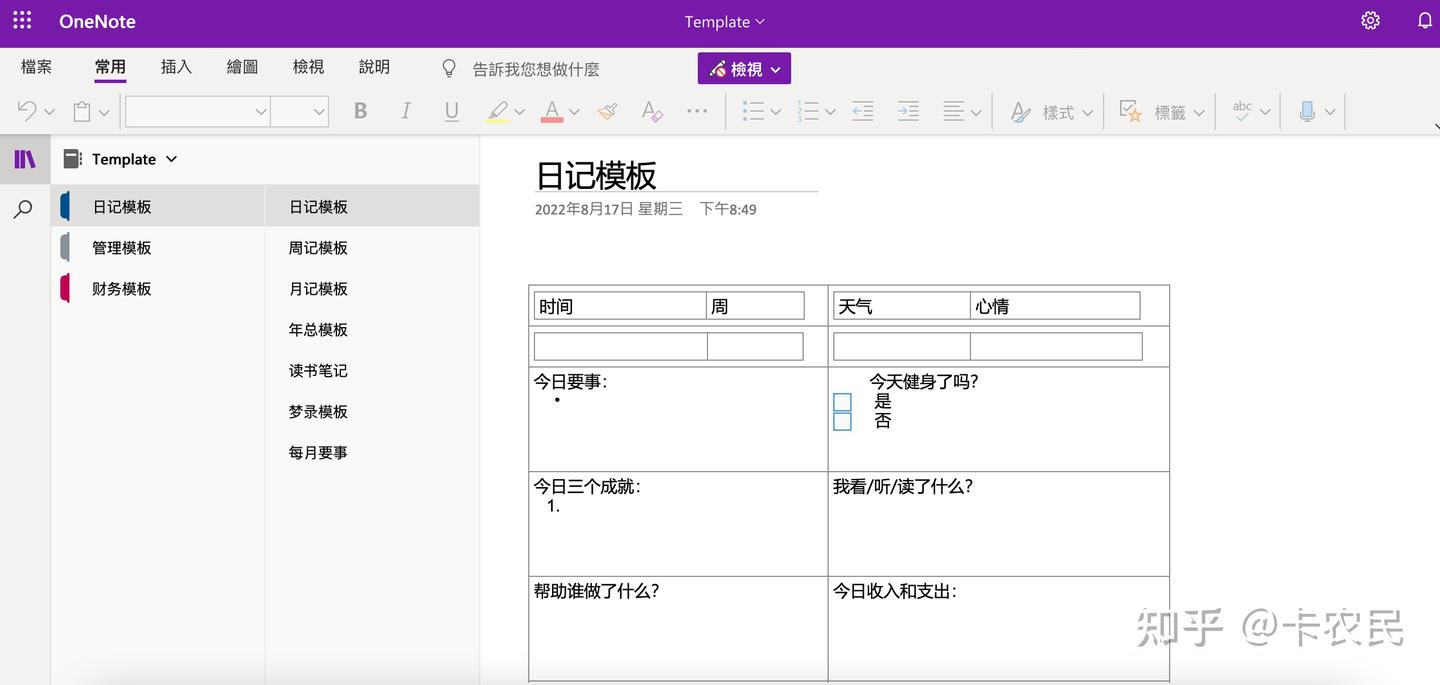Click the empty cell below 时间
The image size is (1440, 685).
620,346
